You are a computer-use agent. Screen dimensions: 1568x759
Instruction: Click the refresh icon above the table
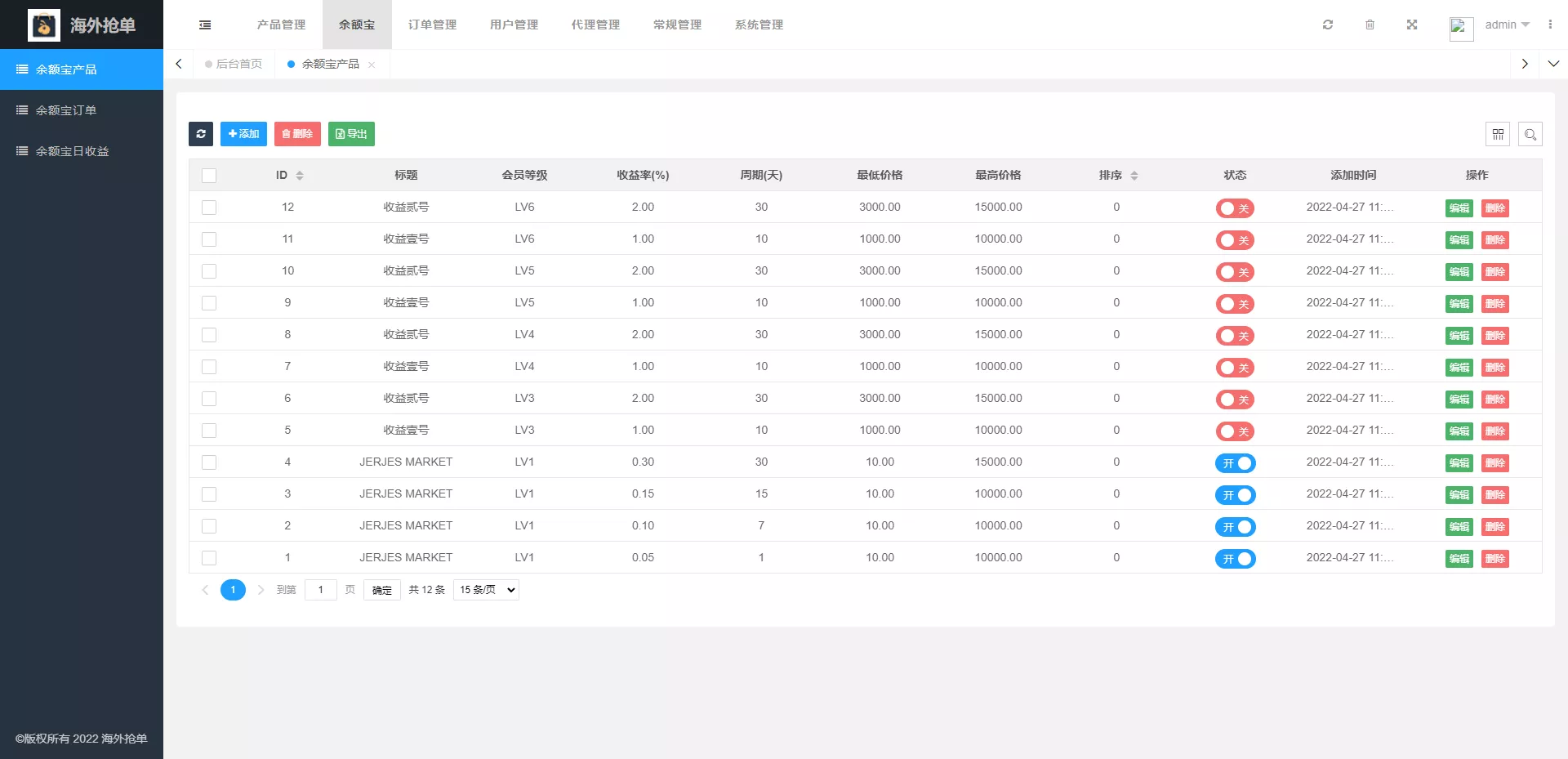point(201,133)
